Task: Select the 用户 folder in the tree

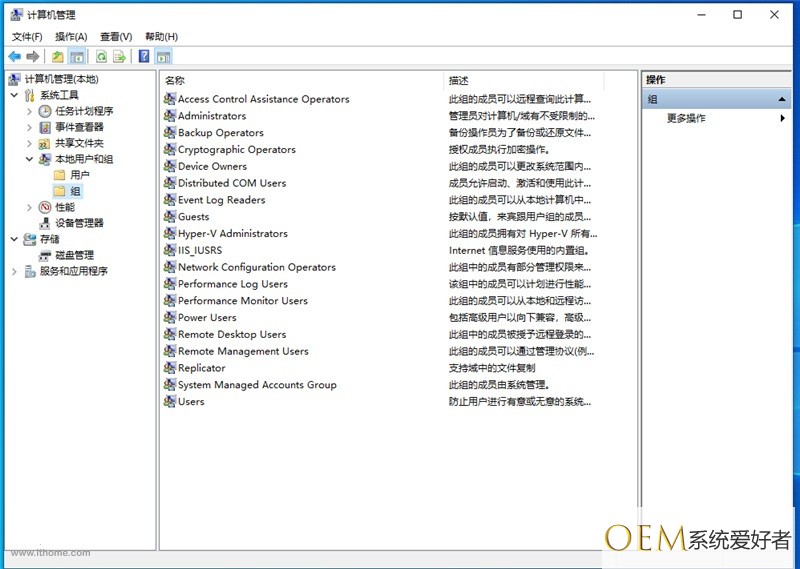Action: click(x=79, y=175)
